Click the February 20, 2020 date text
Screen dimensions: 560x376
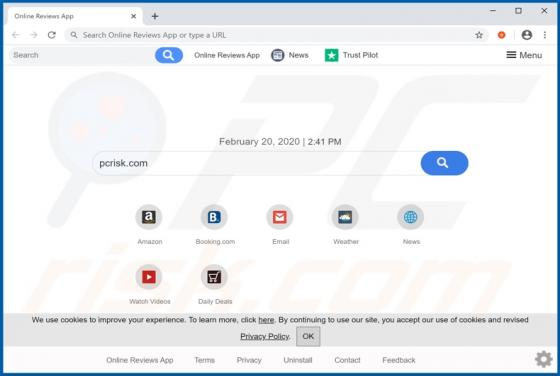259,142
